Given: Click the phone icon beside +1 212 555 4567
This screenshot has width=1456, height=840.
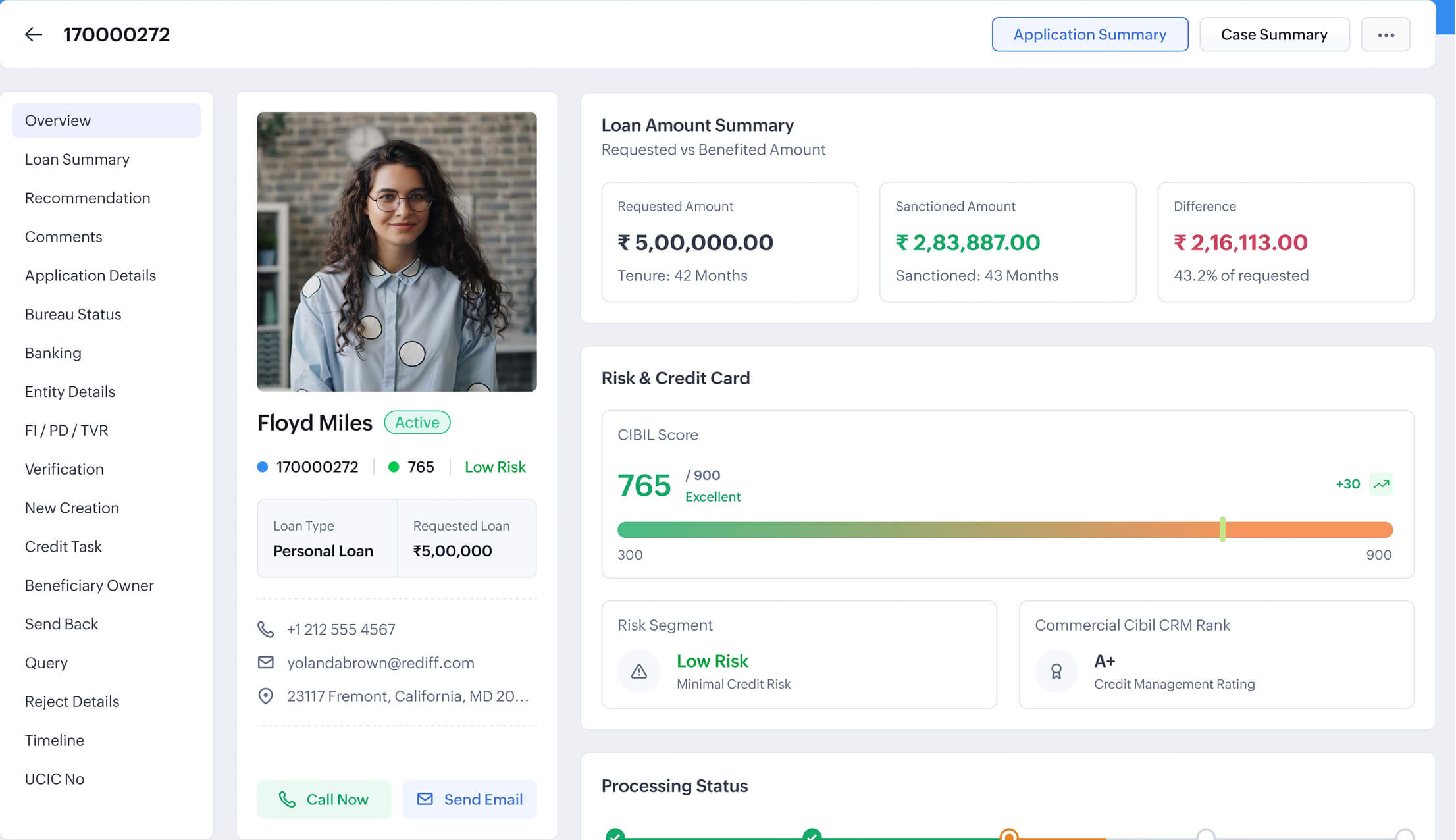Looking at the screenshot, I should coord(265,629).
